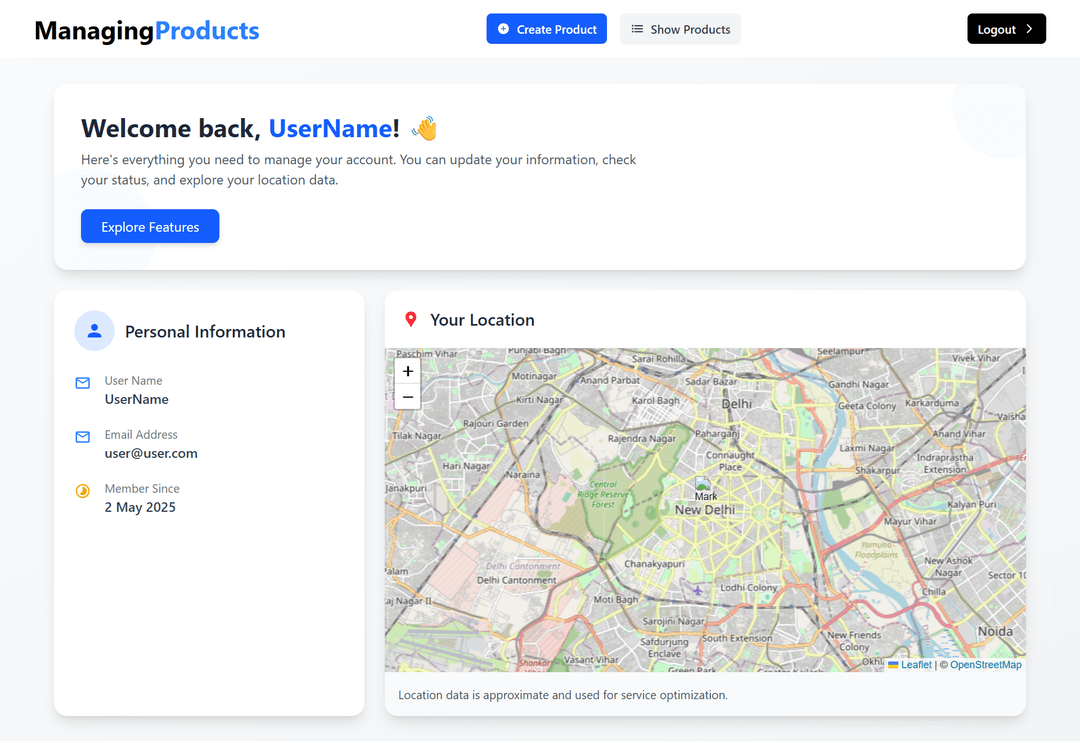1080x743 pixels.
Task: Click the UserName value under User Name
Action: pos(136,399)
